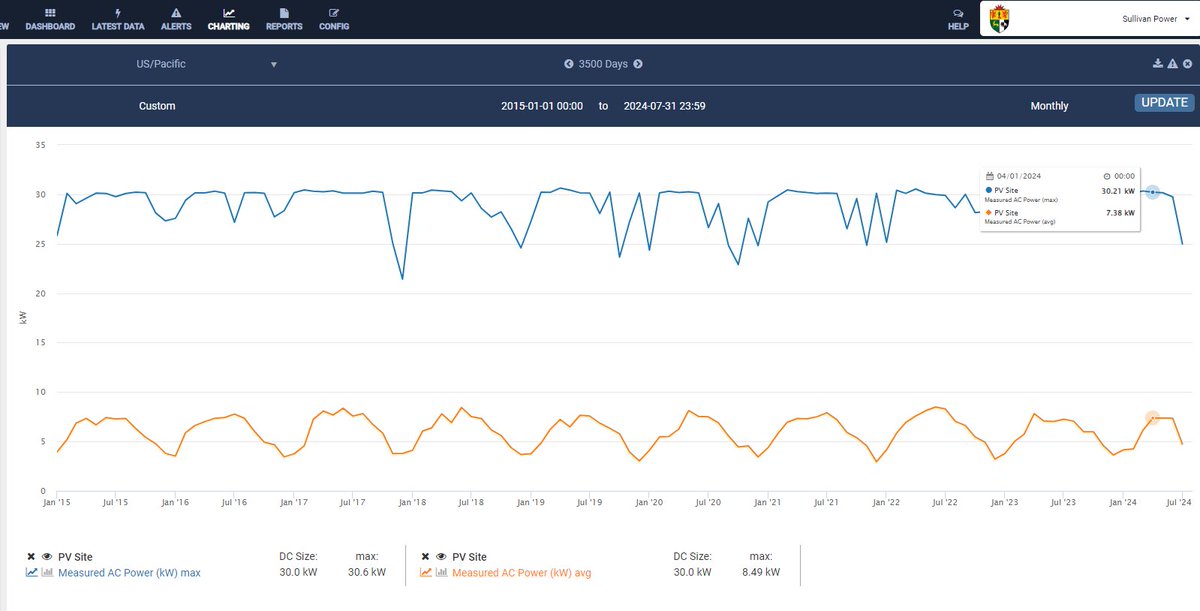Viewport: 1200px width, 611px height.
Task: Click the tooltip 7.38 kW value
Action: click(1121, 213)
